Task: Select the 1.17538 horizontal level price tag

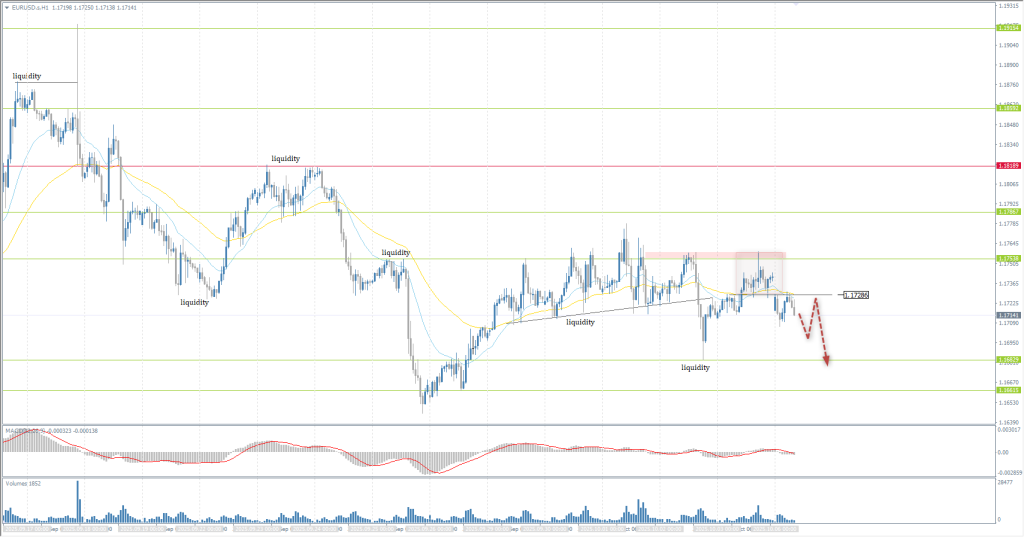Action: 1007,259
